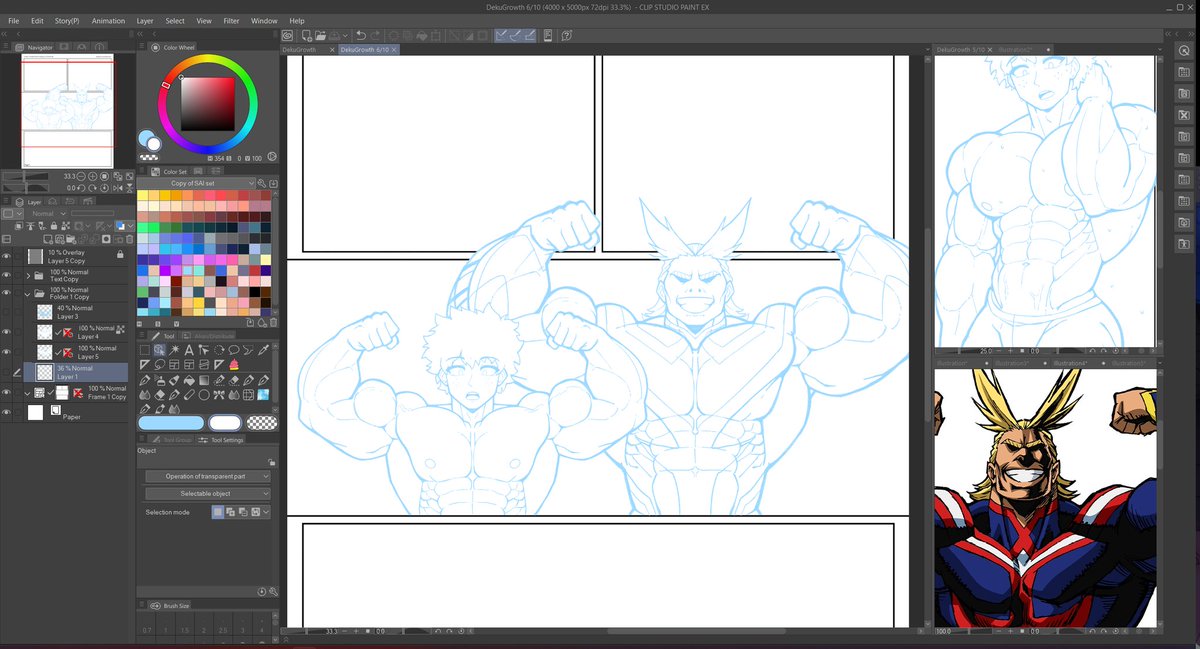
Task: Click the wrench icon next to the color set name
Action: point(261,183)
